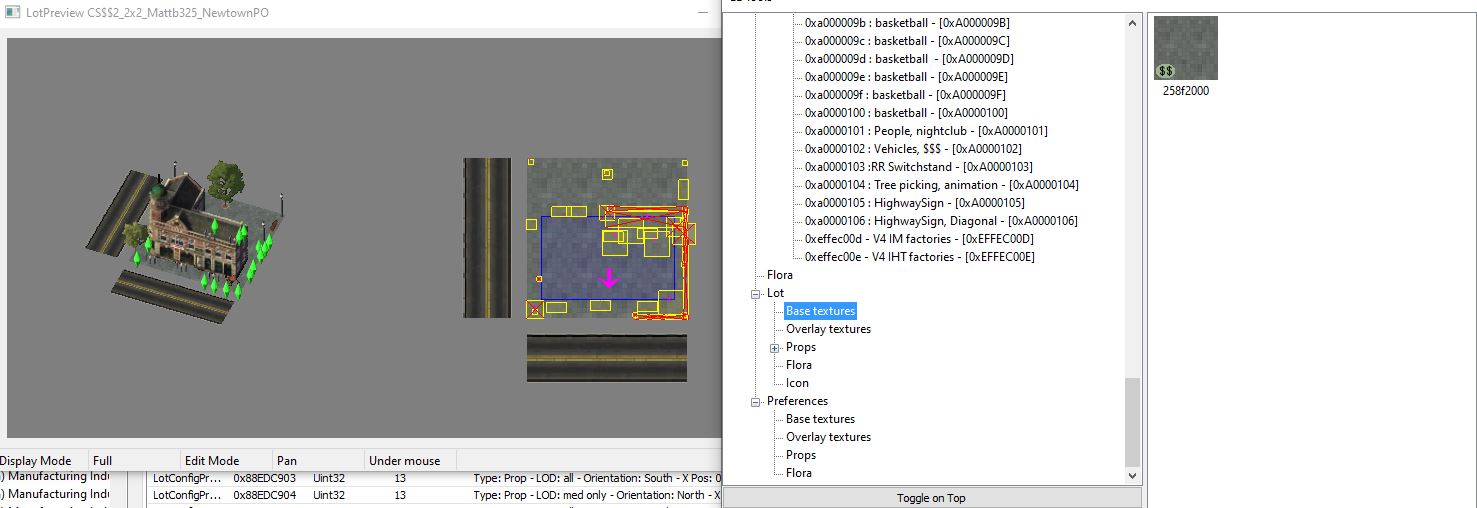The image size is (1477, 508).
Task: Collapse the Lot tree node
Action: tap(755, 293)
